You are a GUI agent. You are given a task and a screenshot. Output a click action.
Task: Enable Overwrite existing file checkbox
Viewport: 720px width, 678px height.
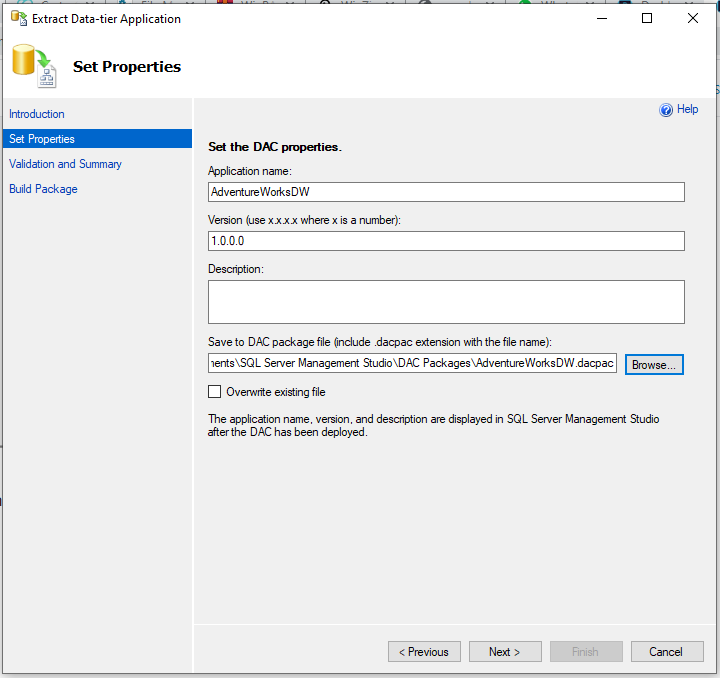pyautogui.click(x=214, y=392)
